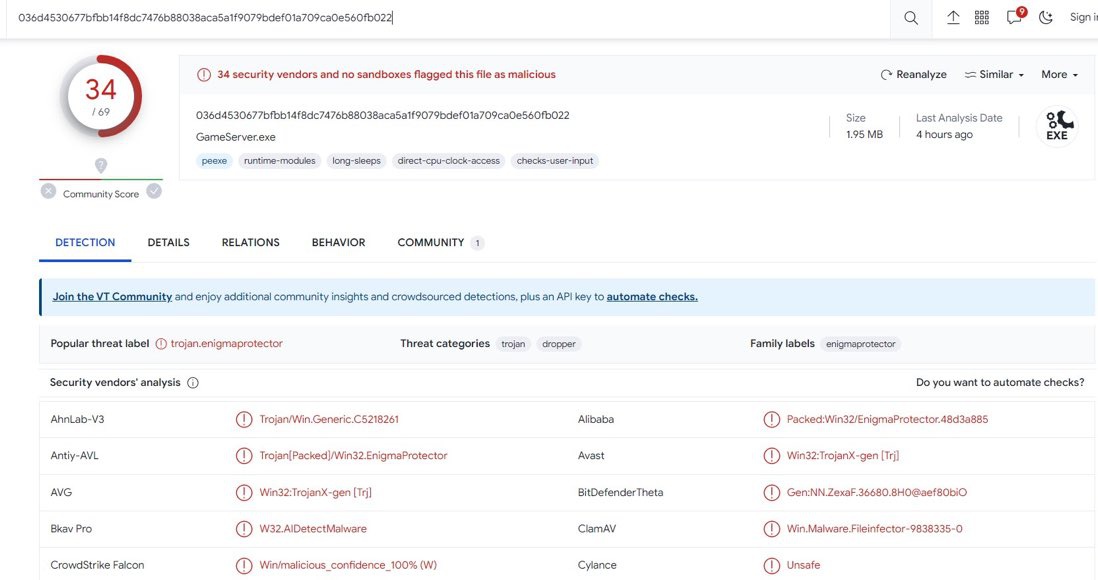Click the Security vendors' analysis info icon
The width and height of the screenshot is (1098, 580).
193,383
